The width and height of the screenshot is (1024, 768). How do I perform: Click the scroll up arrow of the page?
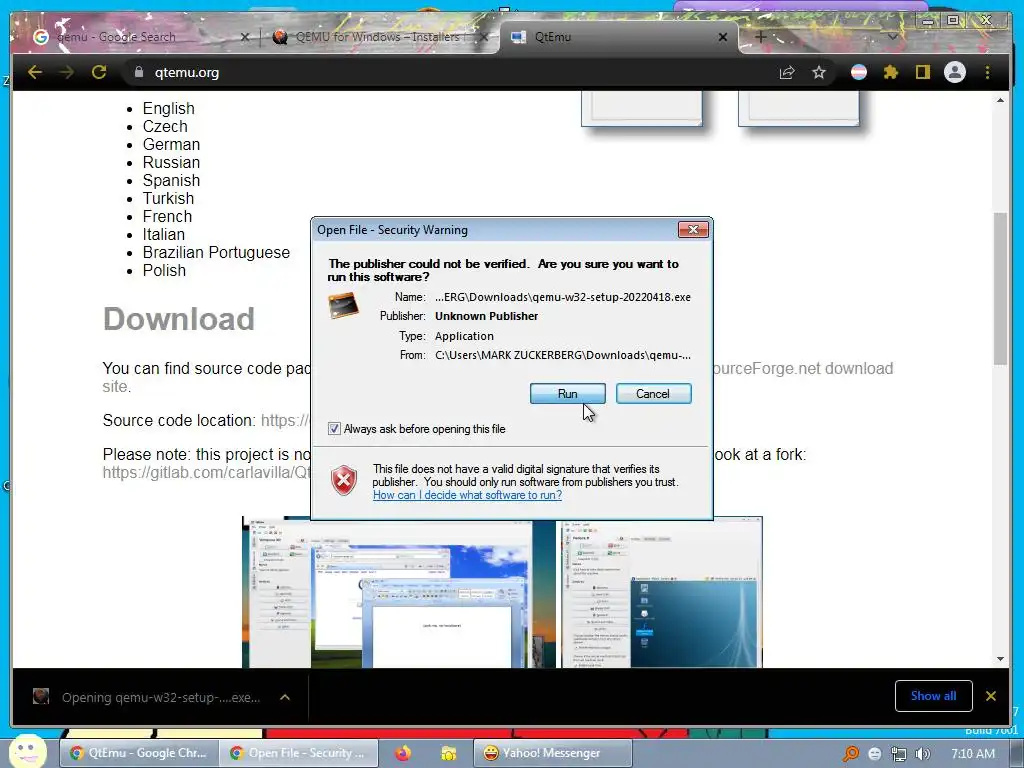click(x=1000, y=100)
